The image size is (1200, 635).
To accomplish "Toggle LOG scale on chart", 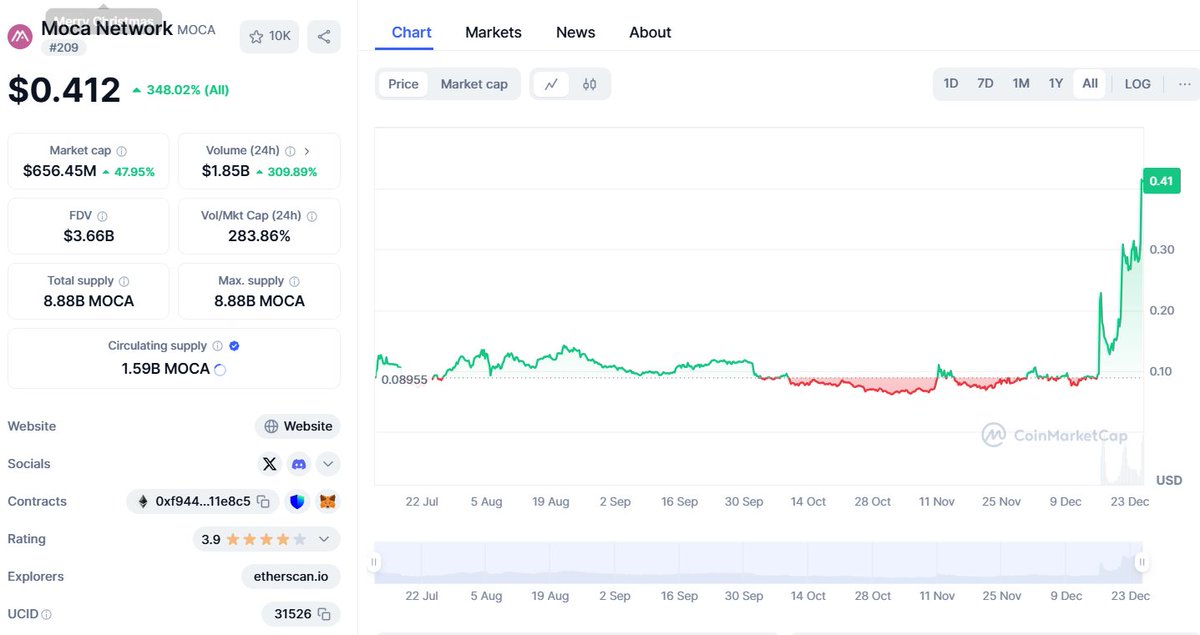I will tap(1138, 84).
